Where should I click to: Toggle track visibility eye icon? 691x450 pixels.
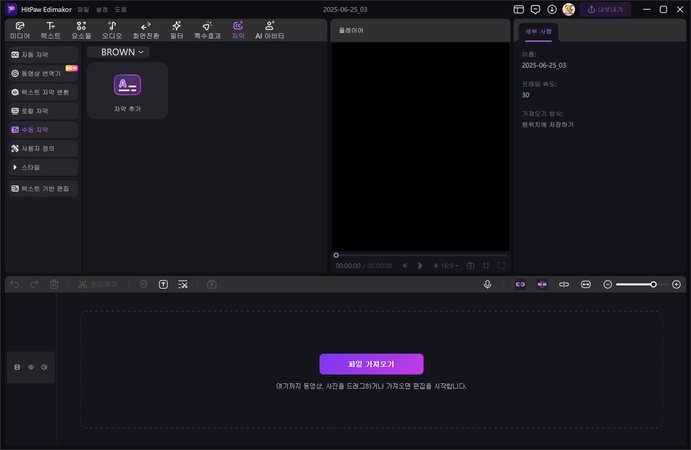(x=30, y=367)
